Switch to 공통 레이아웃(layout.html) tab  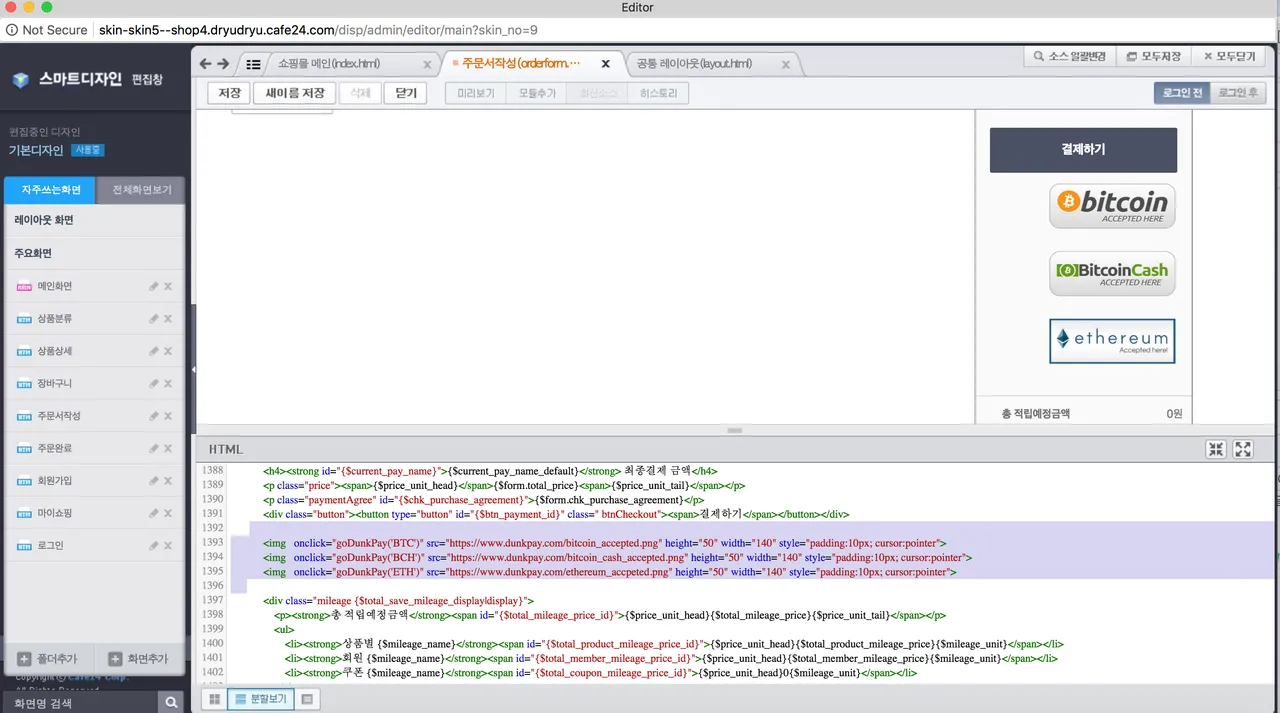coord(694,63)
